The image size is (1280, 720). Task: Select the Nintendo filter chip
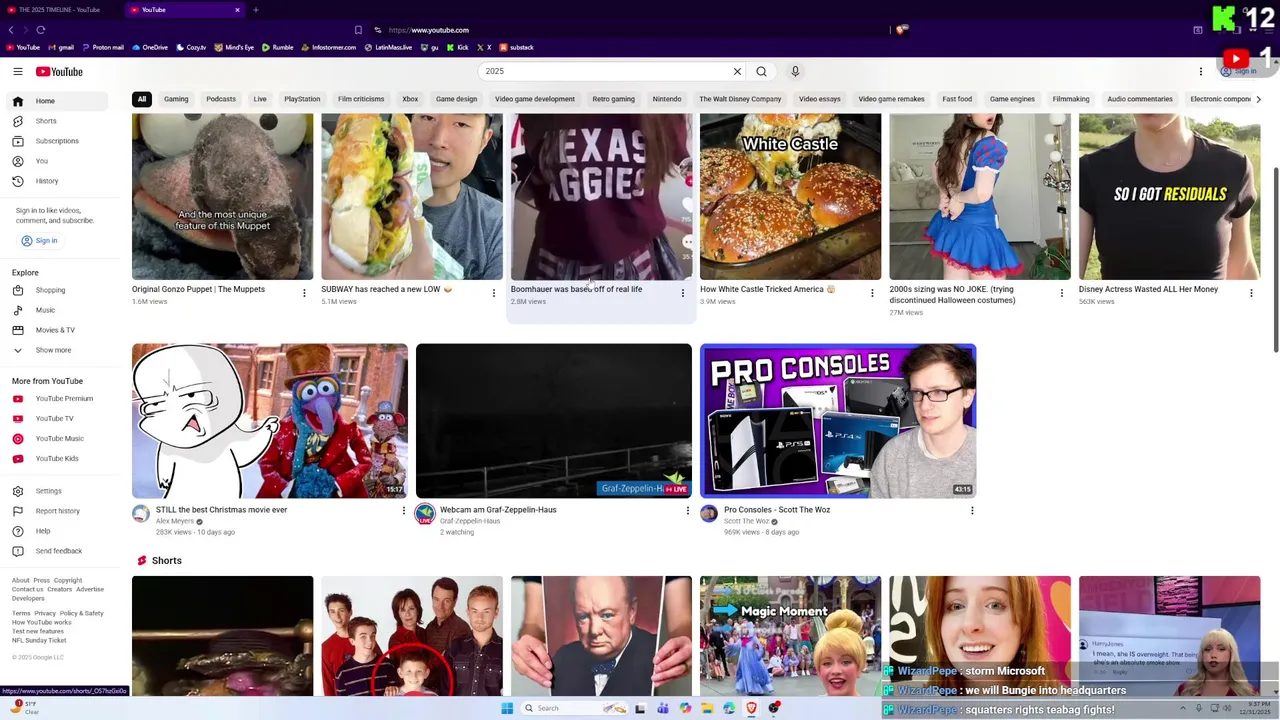tap(667, 99)
